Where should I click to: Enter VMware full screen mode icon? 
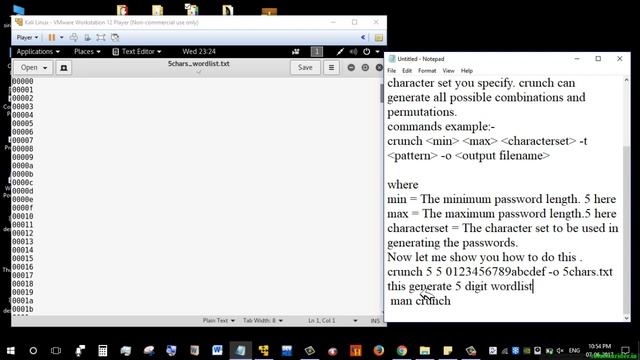[x=101, y=38]
